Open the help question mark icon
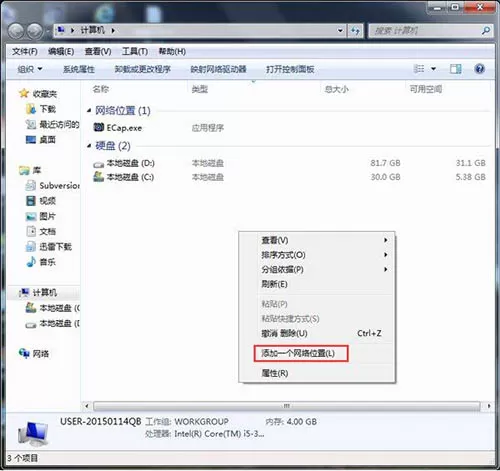Screen dimensions: 500x471 pyautogui.click(x=479, y=69)
